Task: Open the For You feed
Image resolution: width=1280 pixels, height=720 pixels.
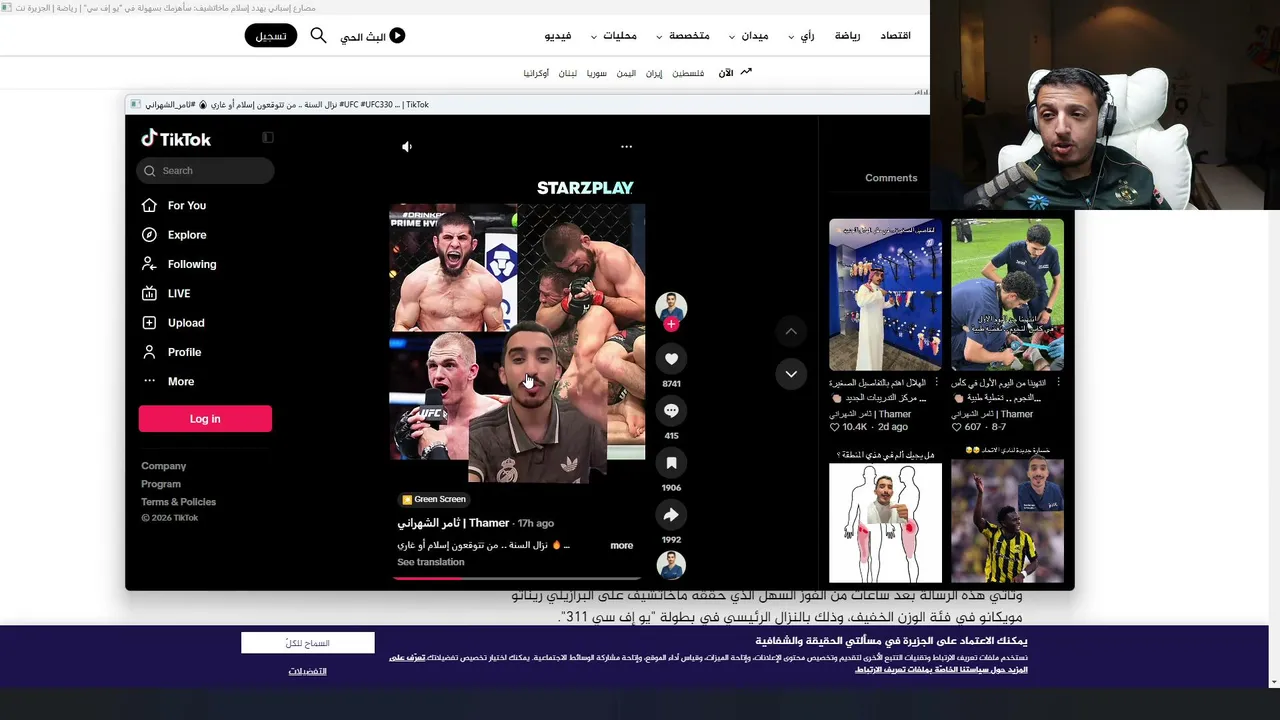Action: 187,205
